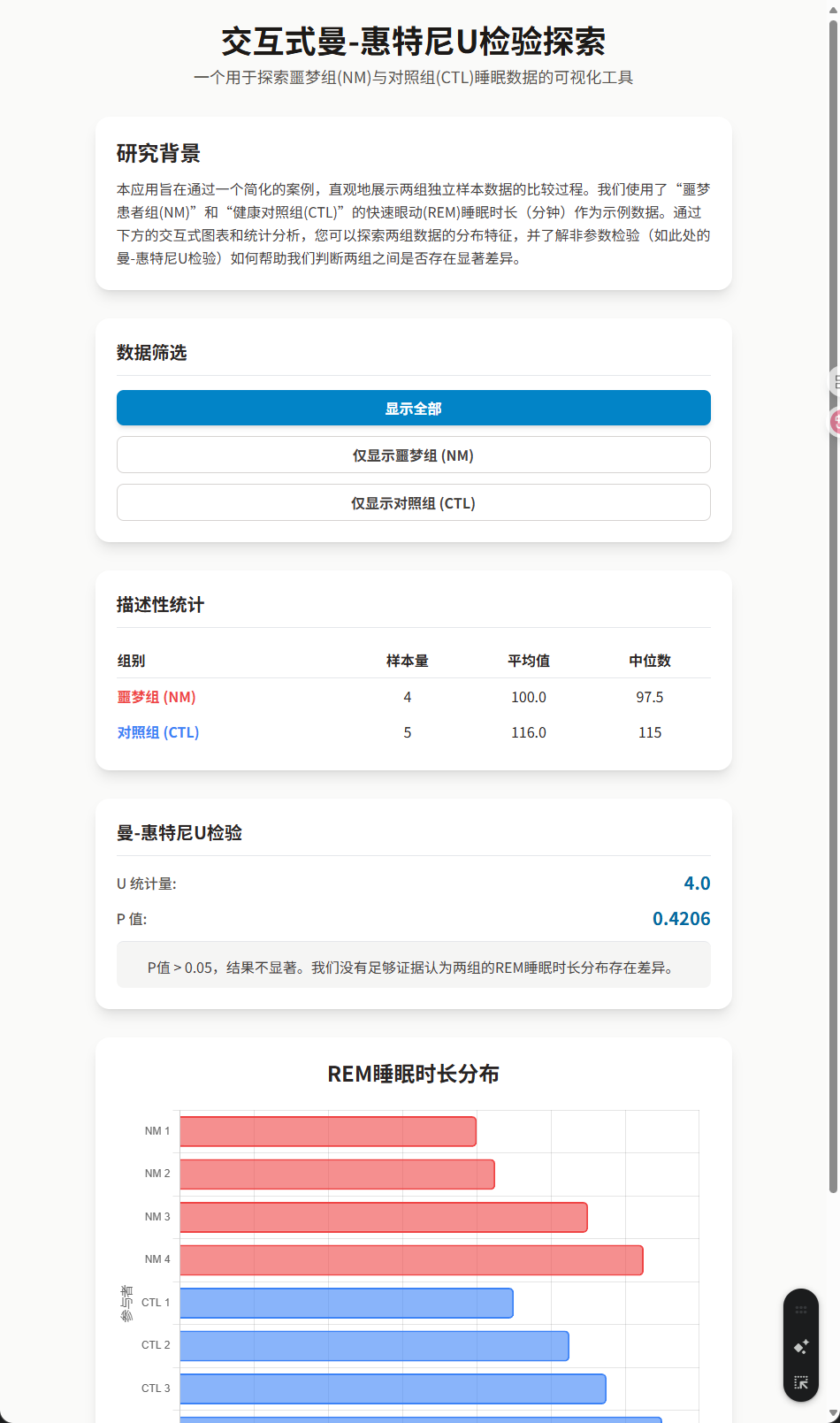840x1423 pixels.
Task: Click the 描述性统计 section heading
Action: (x=160, y=604)
